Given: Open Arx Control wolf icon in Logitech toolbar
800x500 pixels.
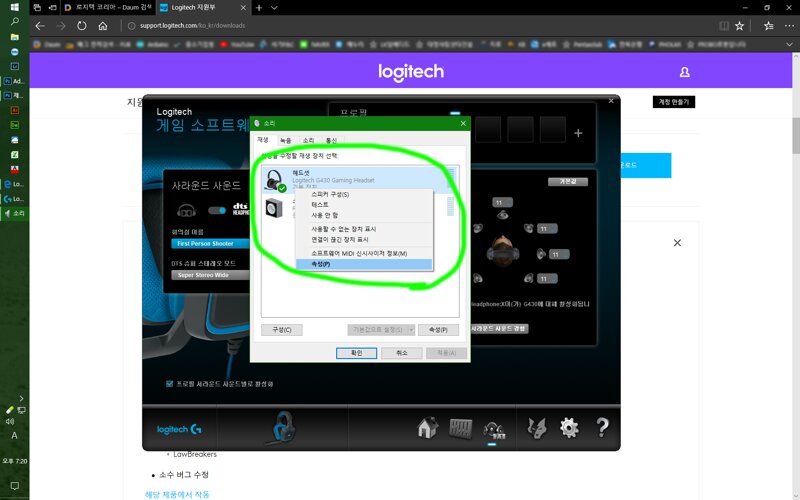Looking at the screenshot, I should click(x=536, y=428).
